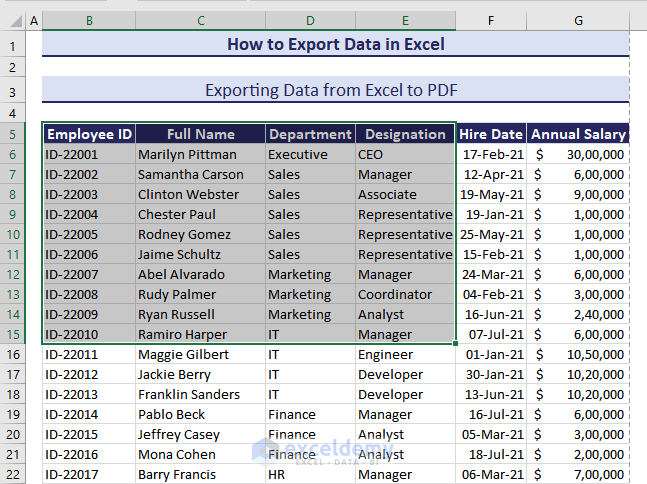647x484 pixels.
Task: Select the Full Name header cell
Action: coord(201,134)
